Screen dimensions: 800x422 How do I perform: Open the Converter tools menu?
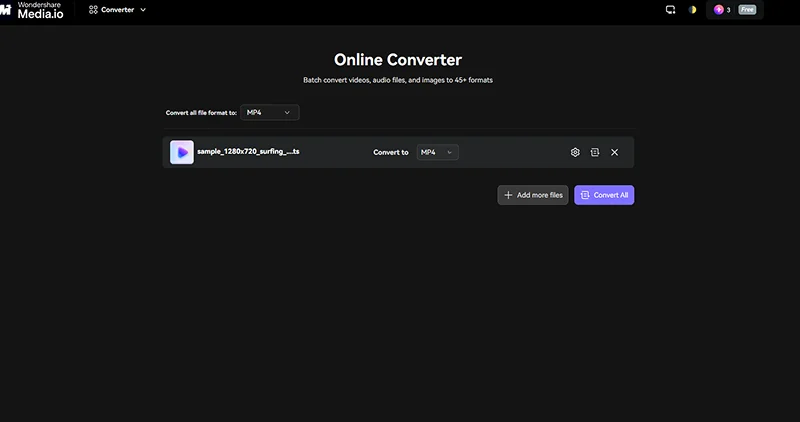point(117,10)
